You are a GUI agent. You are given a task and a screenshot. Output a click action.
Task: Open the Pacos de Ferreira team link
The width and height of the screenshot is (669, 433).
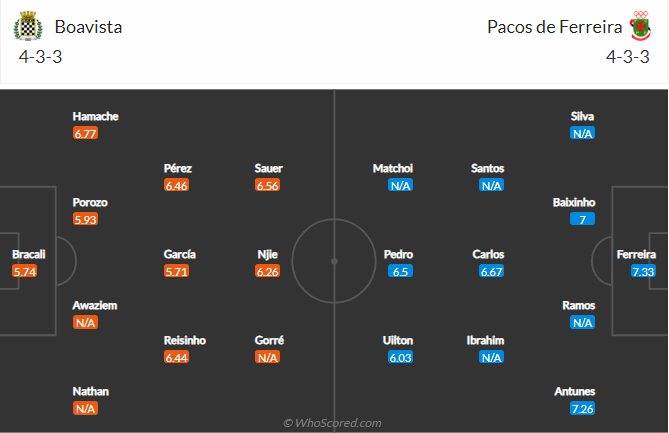click(x=552, y=27)
